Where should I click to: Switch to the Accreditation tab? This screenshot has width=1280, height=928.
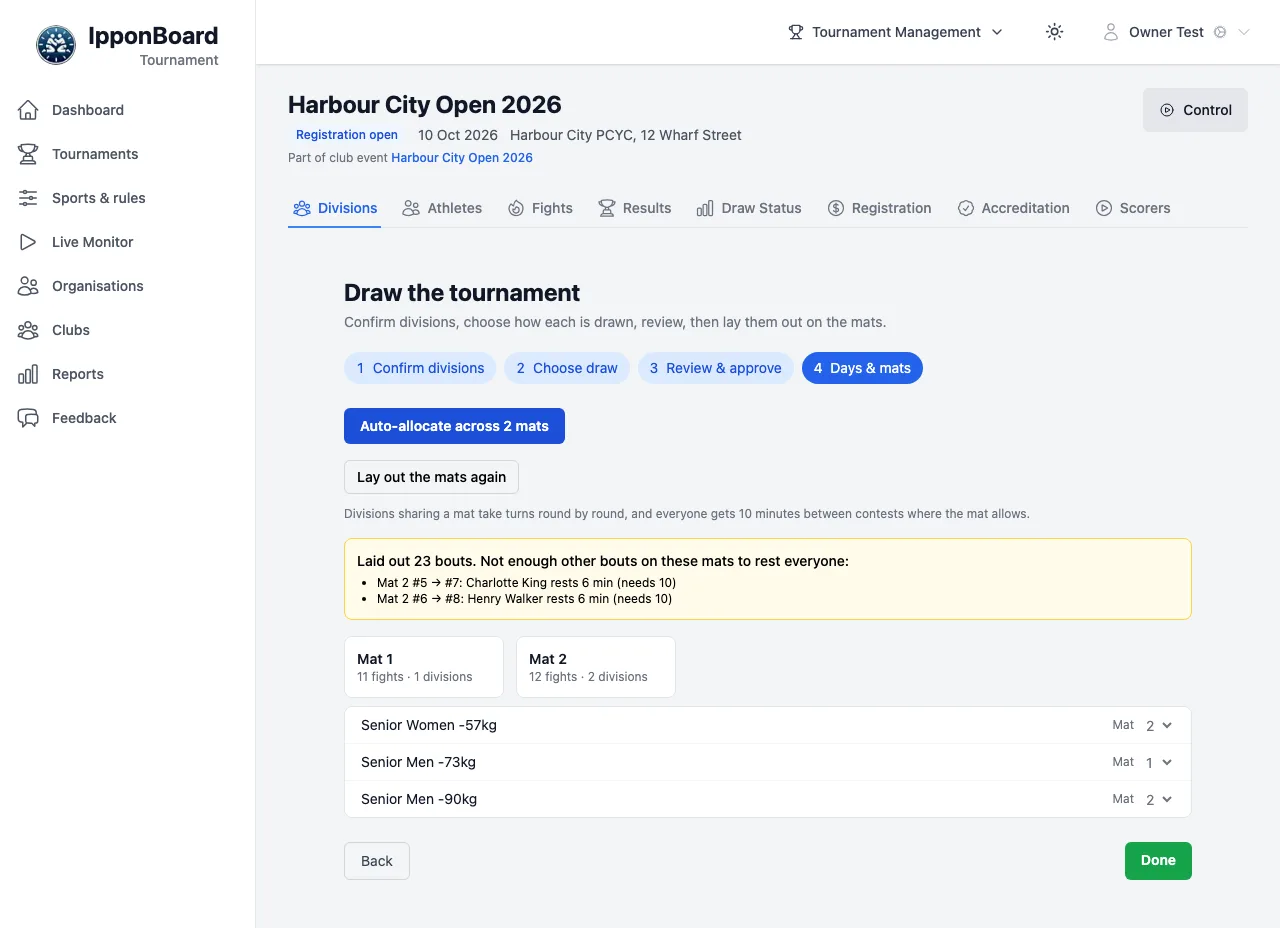click(x=1014, y=208)
